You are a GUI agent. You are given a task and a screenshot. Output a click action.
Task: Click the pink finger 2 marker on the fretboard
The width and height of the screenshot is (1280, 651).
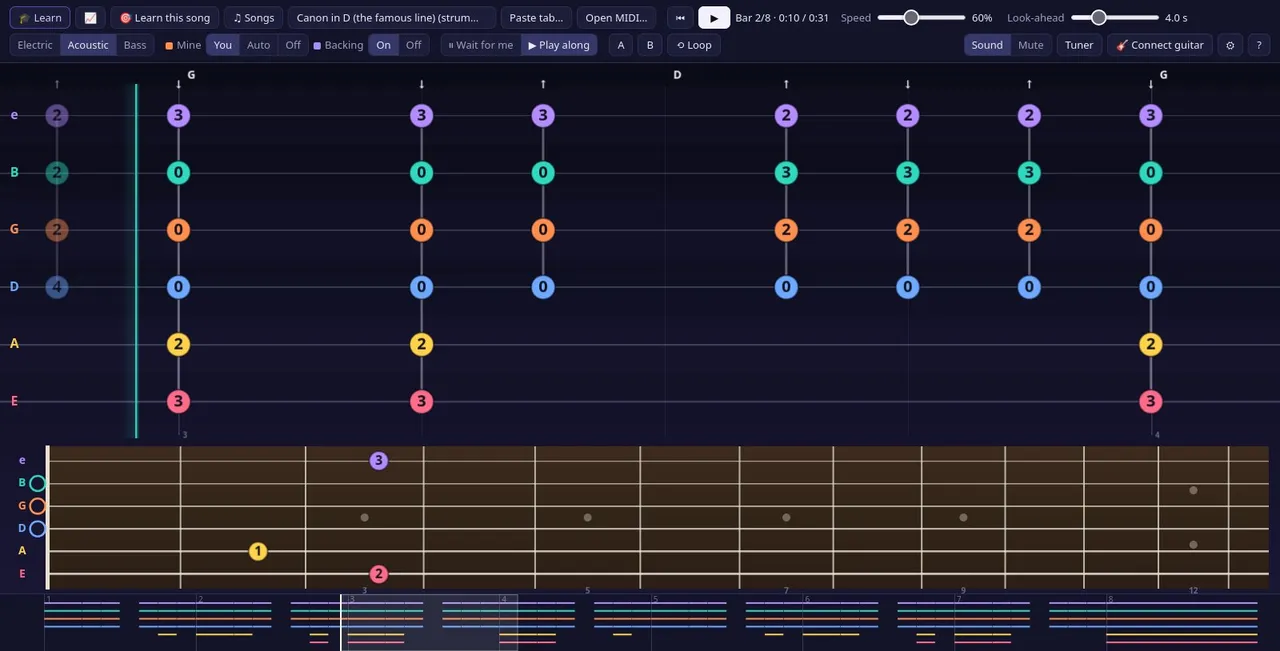tap(378, 574)
